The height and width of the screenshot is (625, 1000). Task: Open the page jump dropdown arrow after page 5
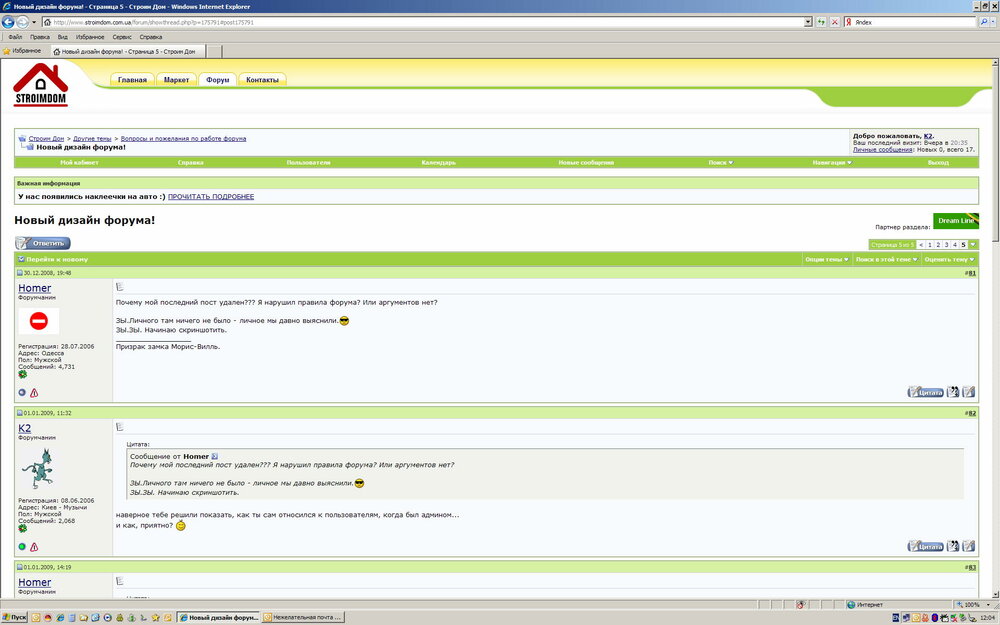973,245
